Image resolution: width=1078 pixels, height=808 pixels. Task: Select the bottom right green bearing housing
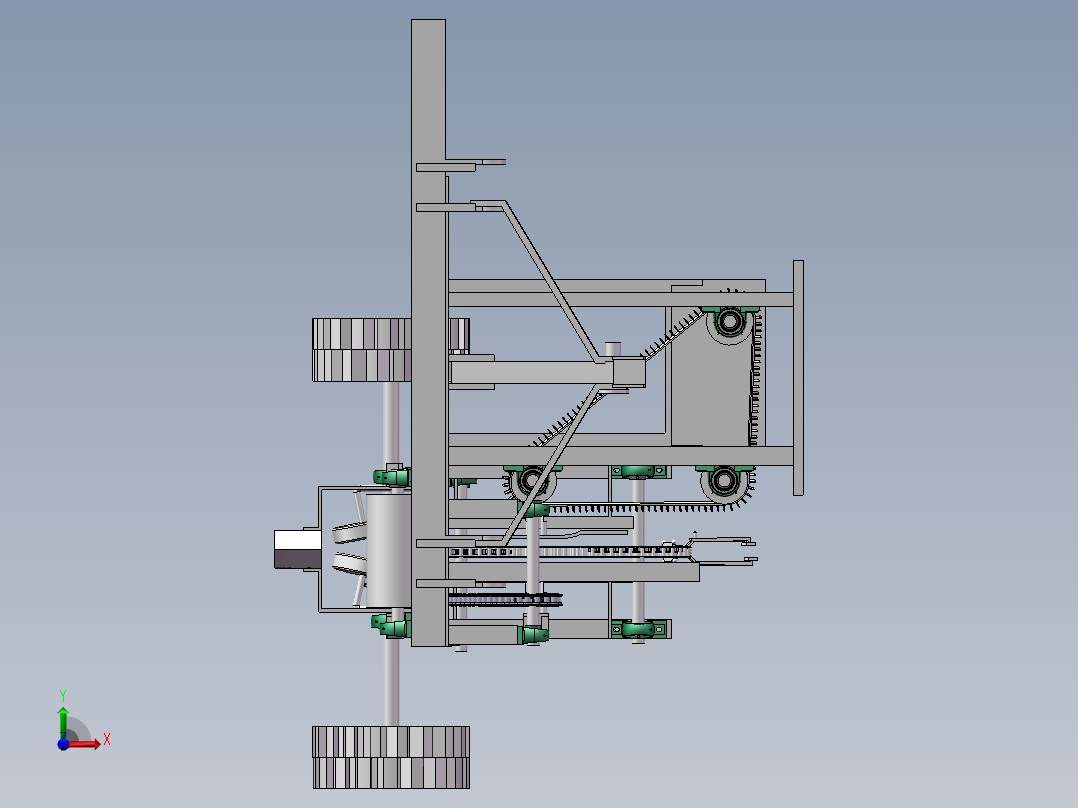pyautogui.click(x=724, y=481)
